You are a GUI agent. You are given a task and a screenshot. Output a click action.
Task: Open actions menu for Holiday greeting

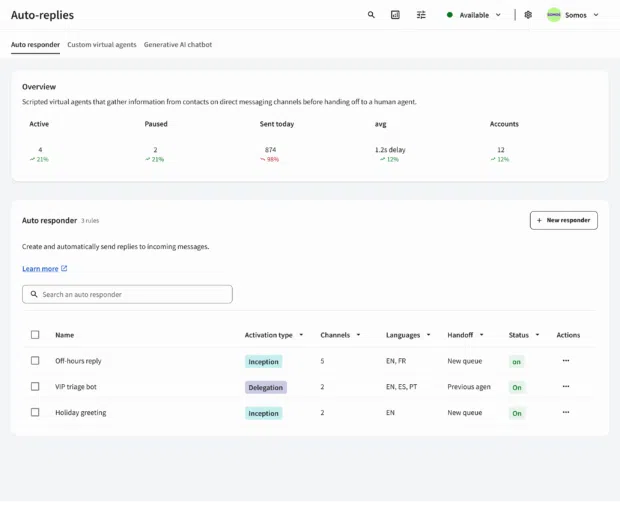(x=566, y=412)
